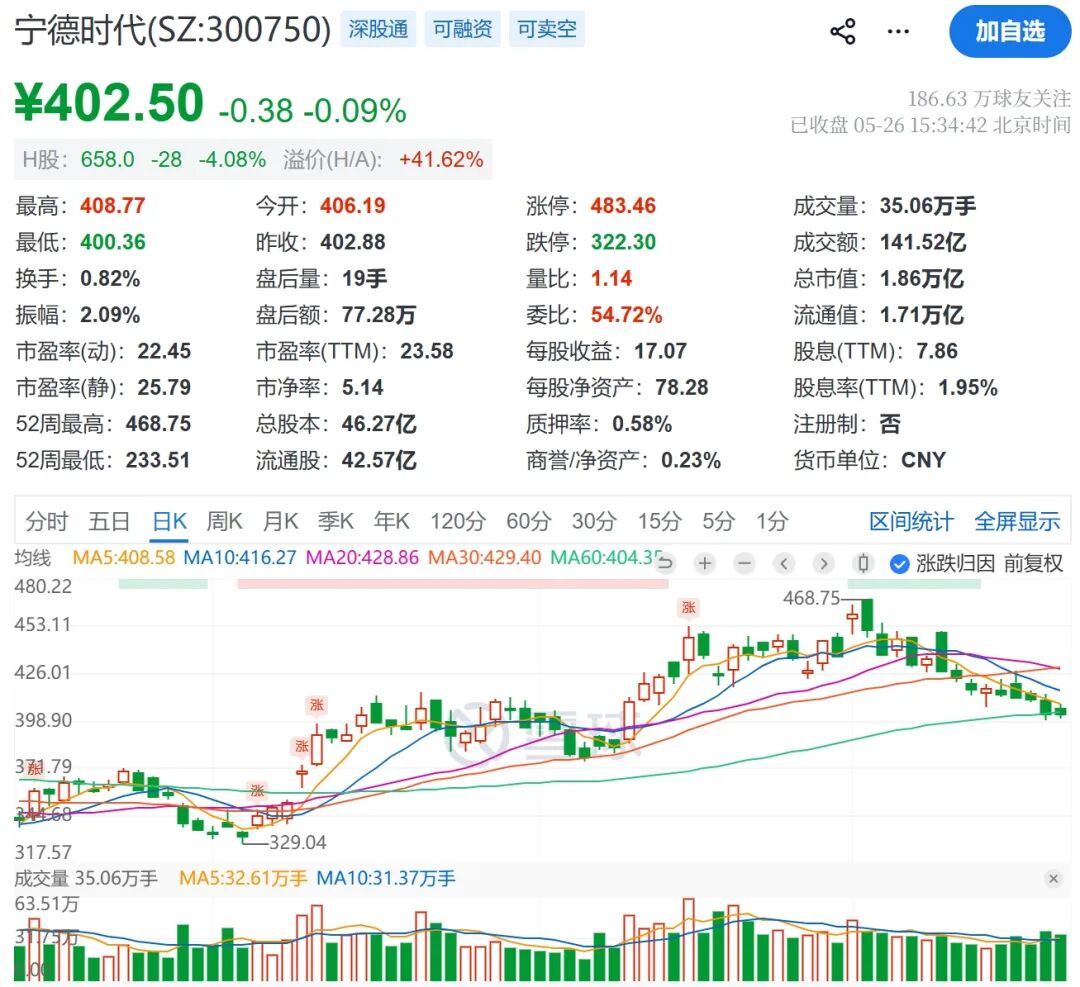The height and width of the screenshot is (987, 1080).
Task: Click the MA10:416.27 indicator label
Action: (x=240, y=557)
